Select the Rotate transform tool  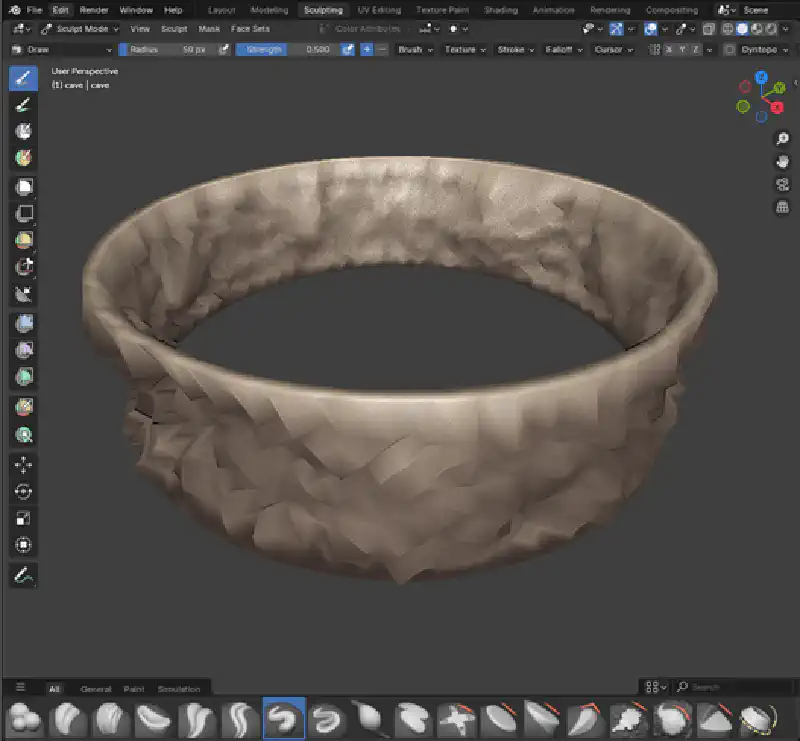click(24, 492)
